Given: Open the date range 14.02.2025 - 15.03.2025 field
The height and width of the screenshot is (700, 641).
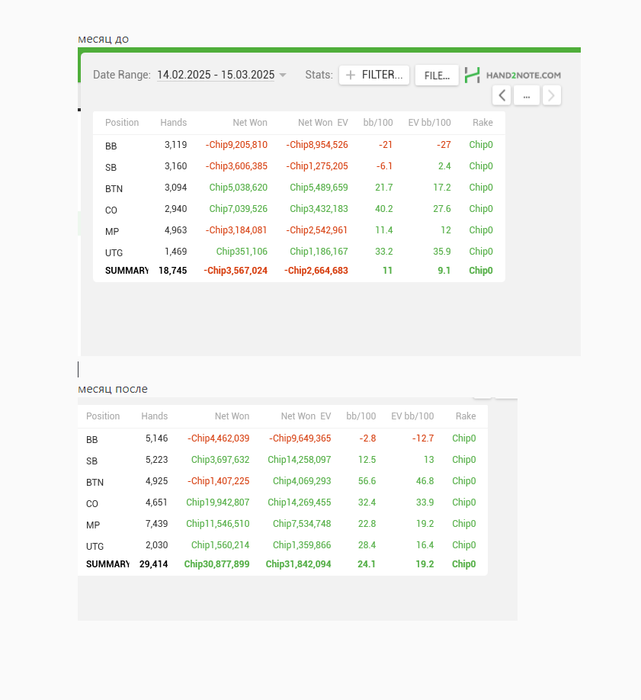Looking at the screenshot, I should click(215, 75).
